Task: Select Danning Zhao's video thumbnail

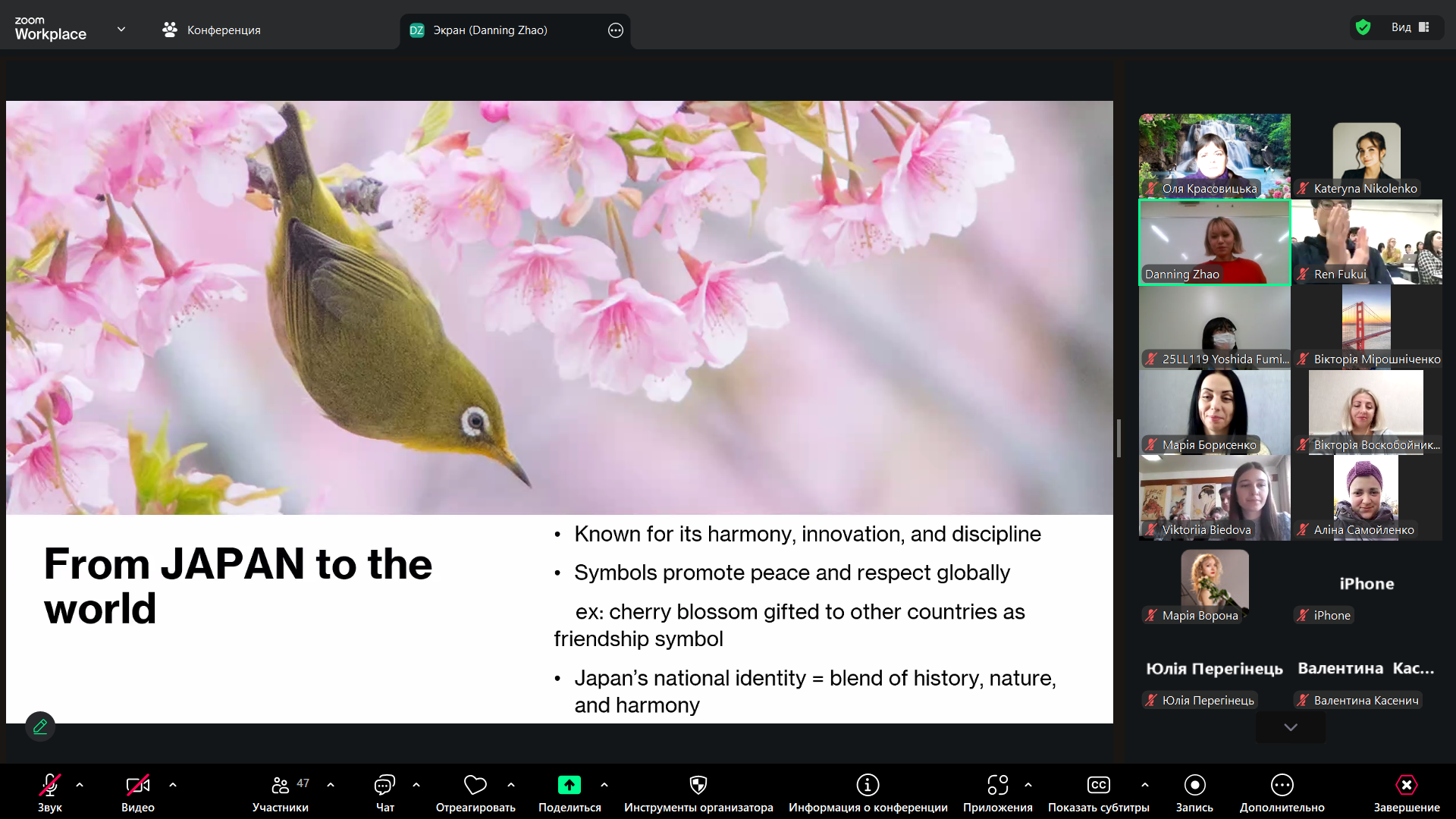Action: pyautogui.click(x=1214, y=243)
